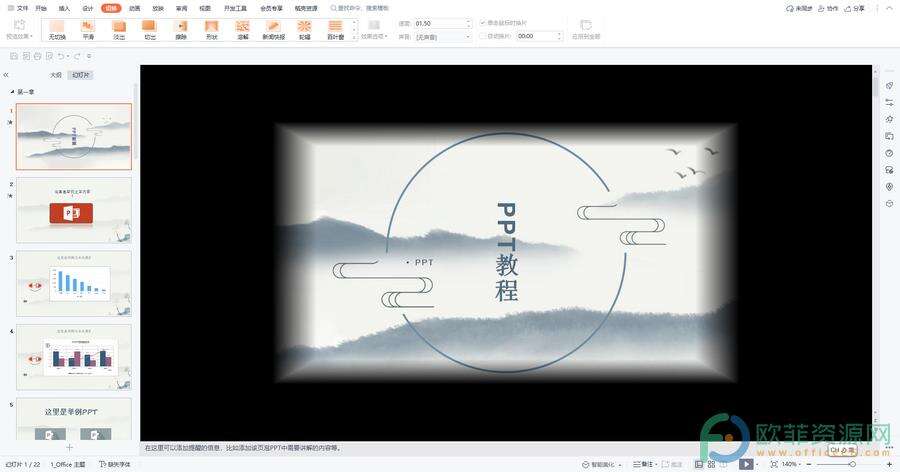
Task: Click the print preview icon in quick toolbar
Action: pyautogui.click(x=49, y=56)
